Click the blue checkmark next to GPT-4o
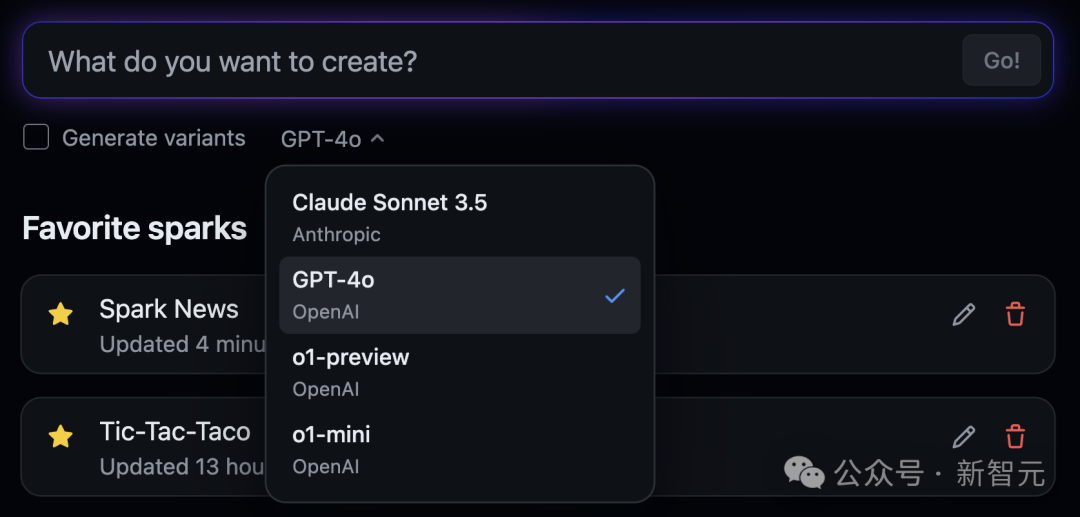The height and width of the screenshot is (517, 1080). coord(614,295)
